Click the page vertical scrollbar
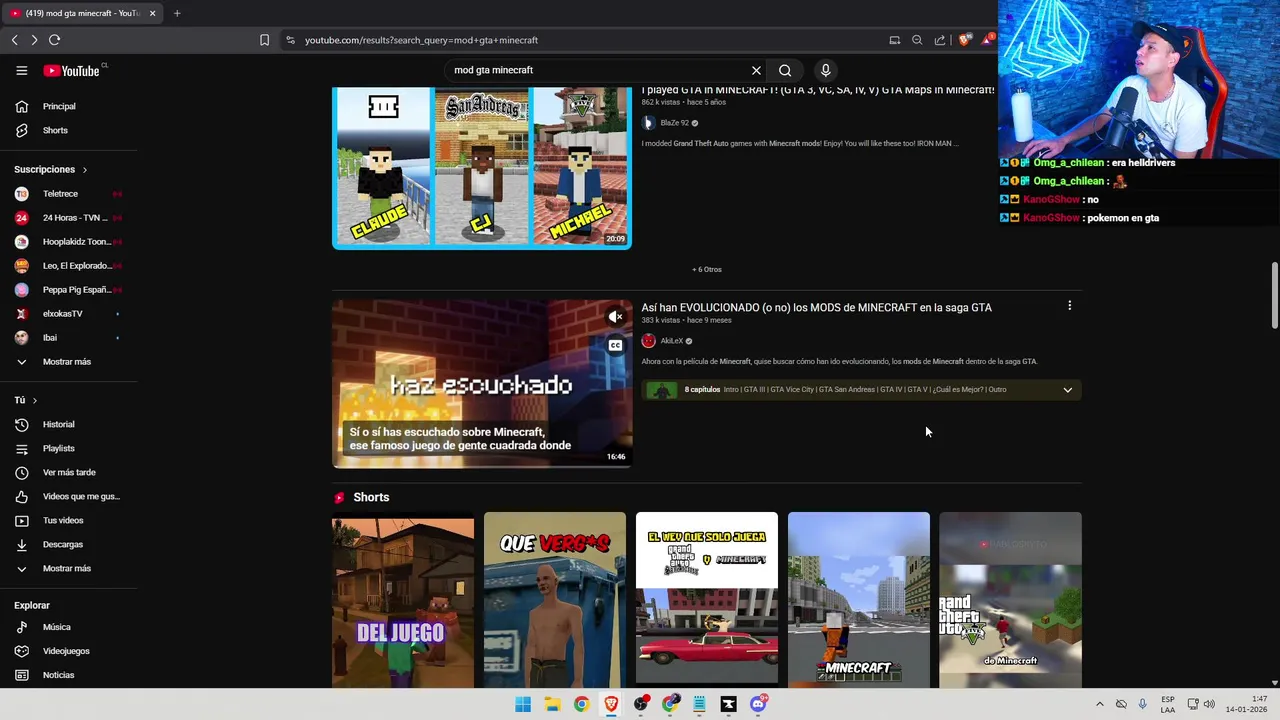 pyautogui.click(x=1274, y=295)
